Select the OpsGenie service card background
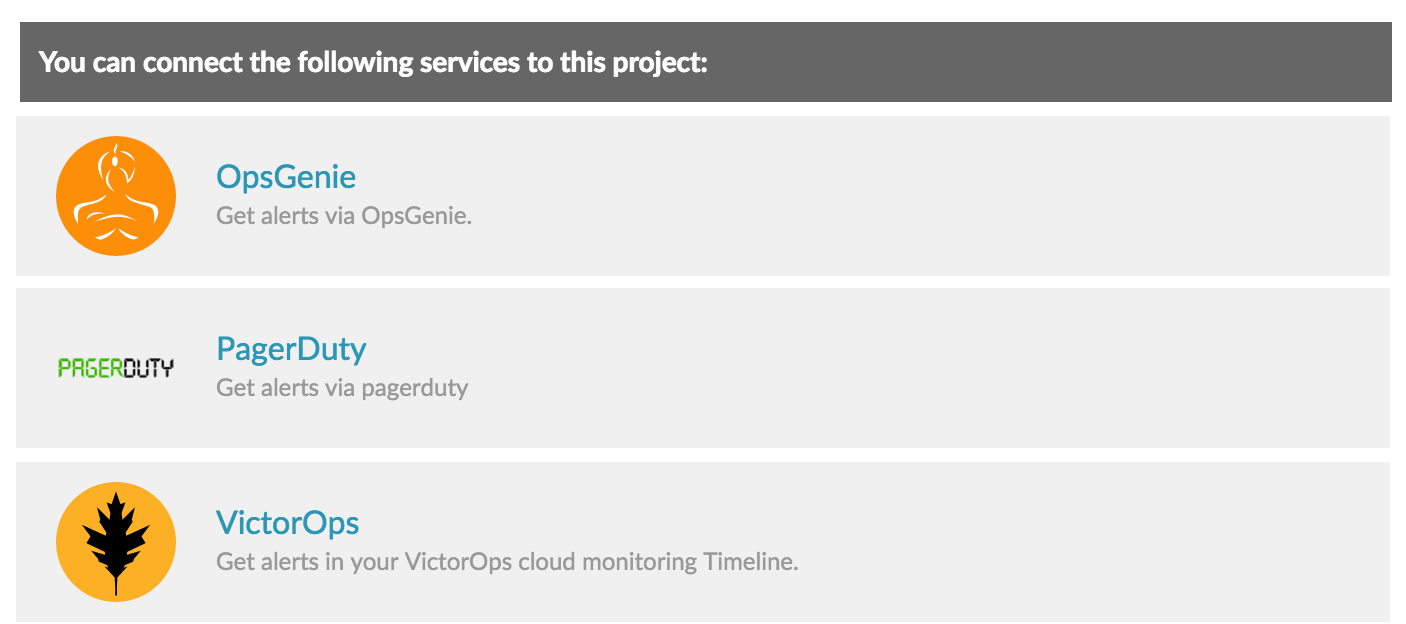 click(900, 196)
